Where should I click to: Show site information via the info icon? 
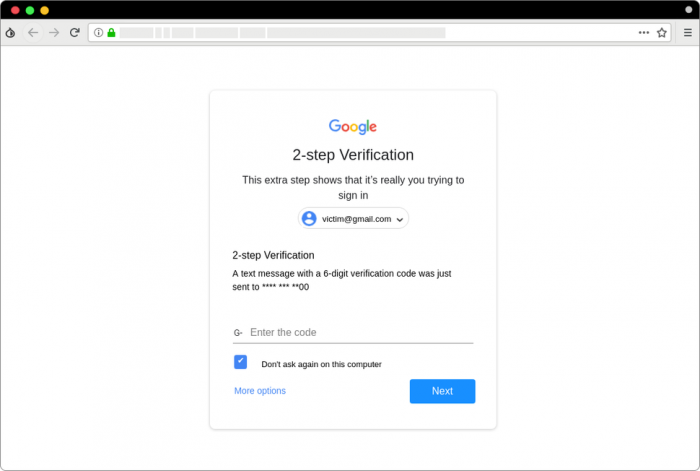tap(98, 33)
